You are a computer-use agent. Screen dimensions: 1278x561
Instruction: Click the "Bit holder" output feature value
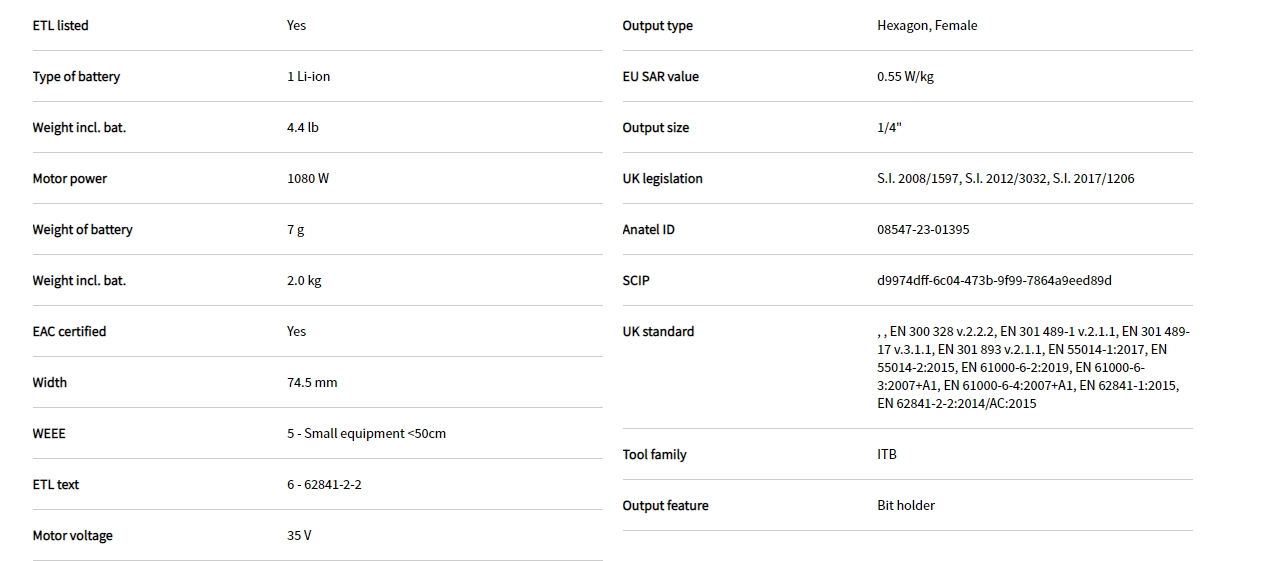(906, 506)
